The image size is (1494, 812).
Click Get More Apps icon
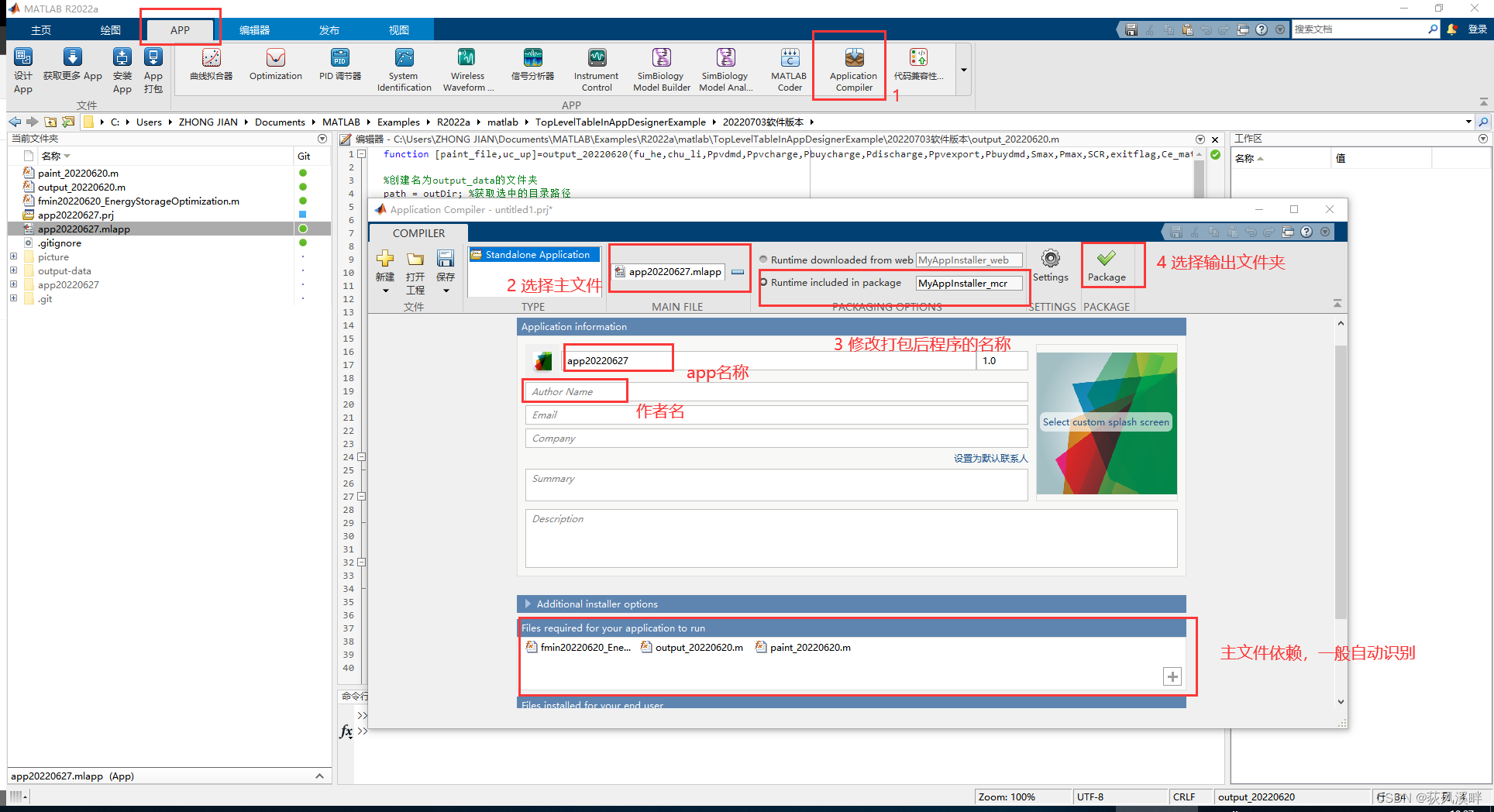[73, 64]
